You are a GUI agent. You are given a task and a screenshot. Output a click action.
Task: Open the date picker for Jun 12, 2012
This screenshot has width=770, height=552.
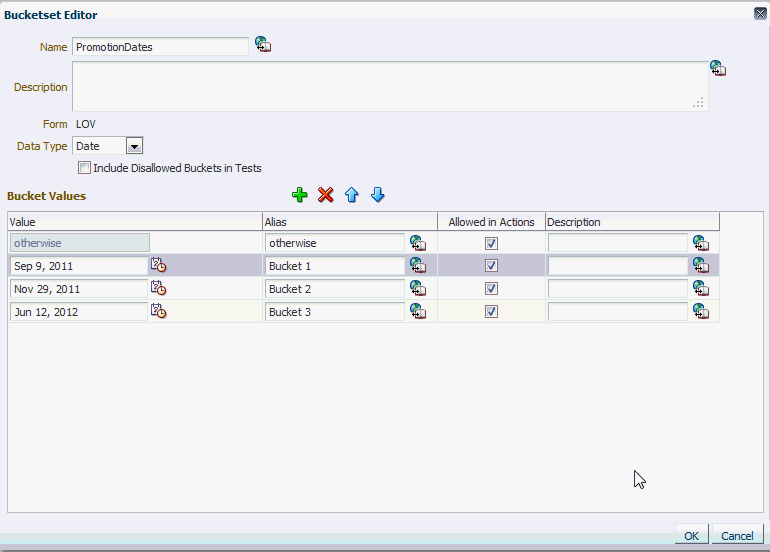pyautogui.click(x=158, y=311)
